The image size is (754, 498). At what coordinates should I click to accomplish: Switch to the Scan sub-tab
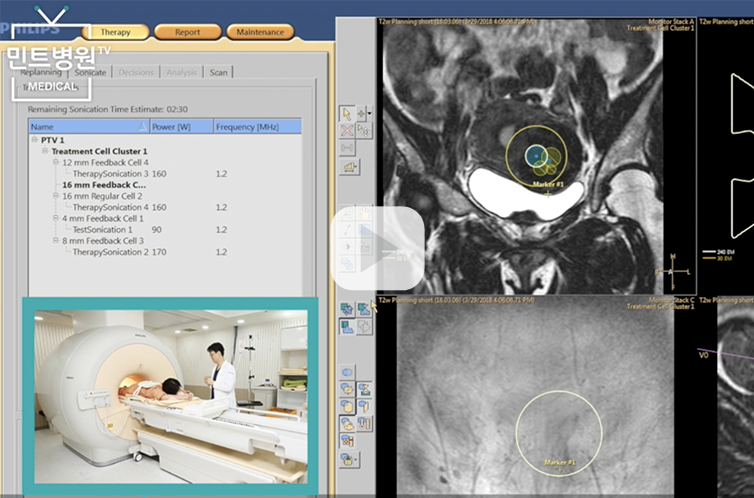pos(218,72)
